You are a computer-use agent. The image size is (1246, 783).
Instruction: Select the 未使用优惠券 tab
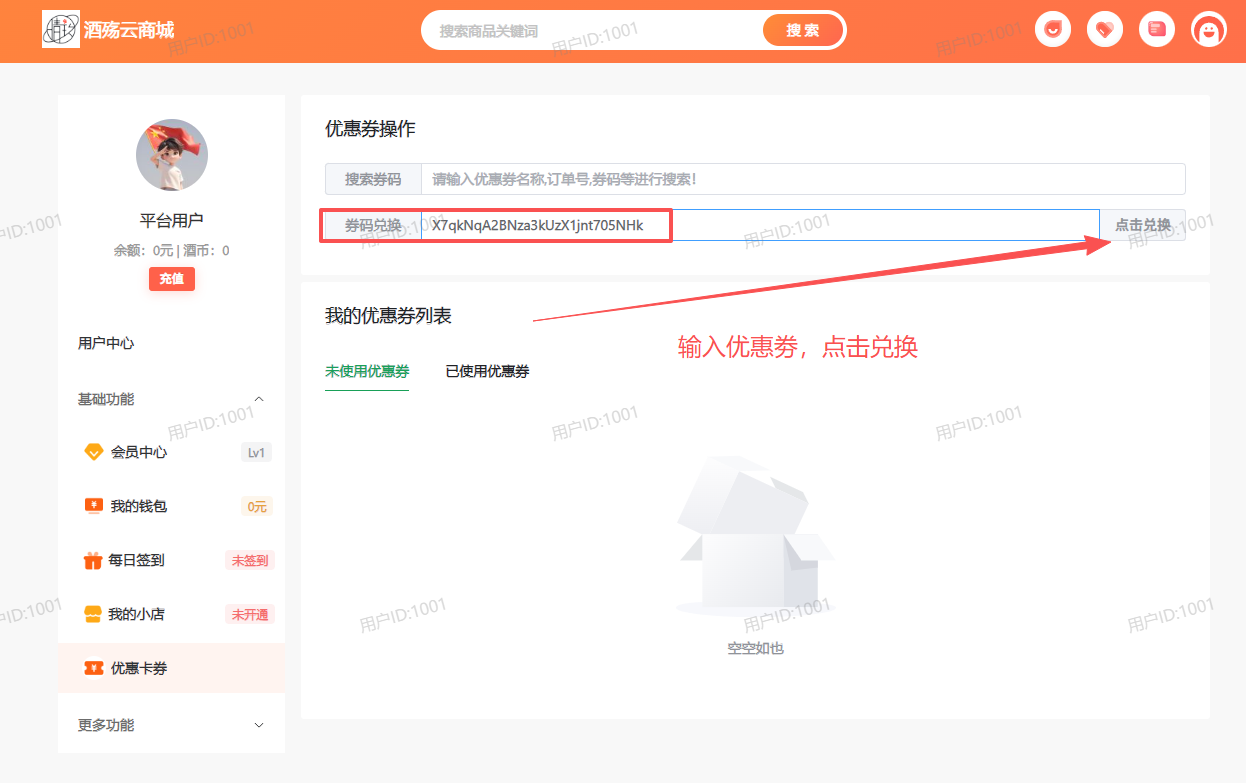click(367, 371)
